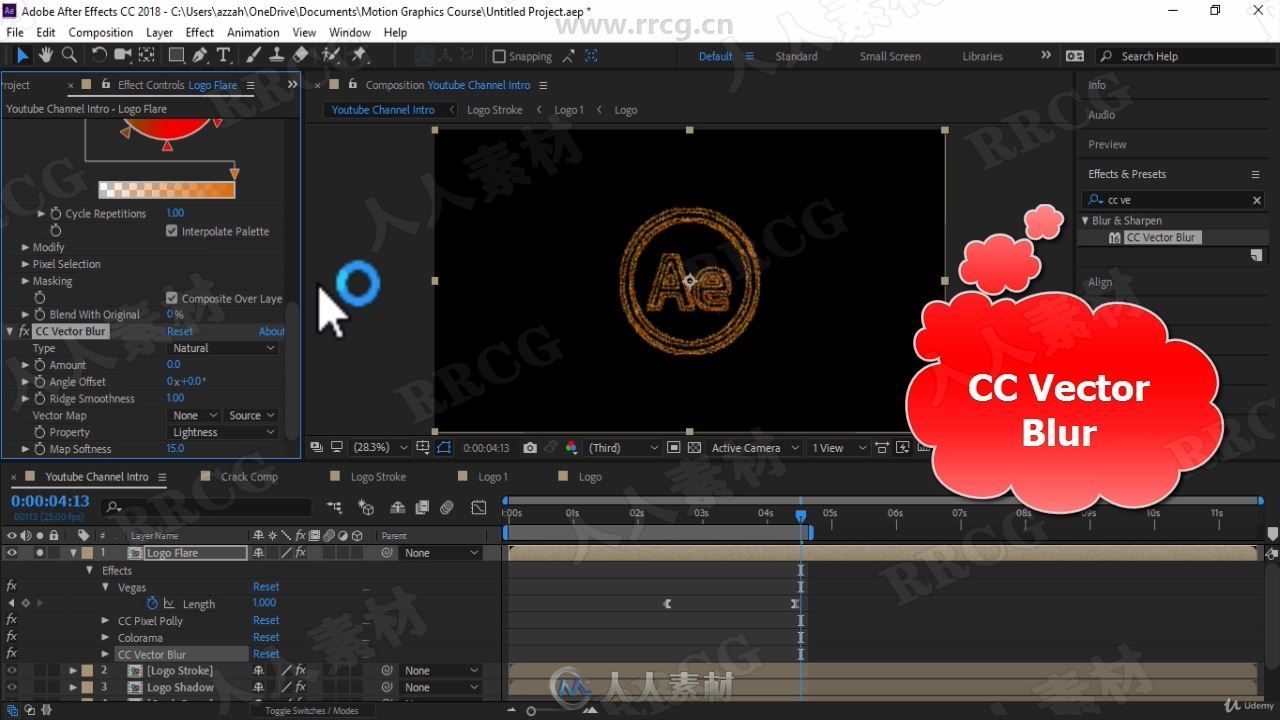Toggle the Length property stopwatch
The image size is (1280, 720).
[x=153, y=604]
